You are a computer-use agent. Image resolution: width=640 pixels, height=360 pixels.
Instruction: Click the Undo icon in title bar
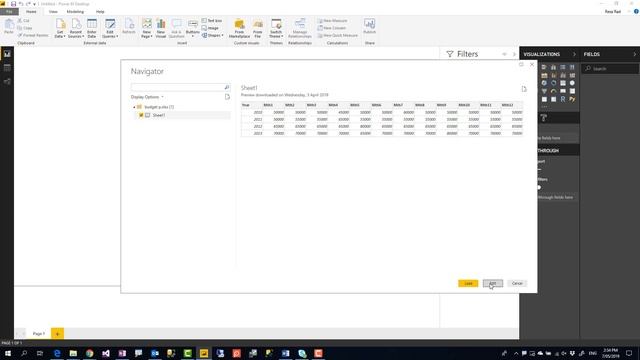21,4
